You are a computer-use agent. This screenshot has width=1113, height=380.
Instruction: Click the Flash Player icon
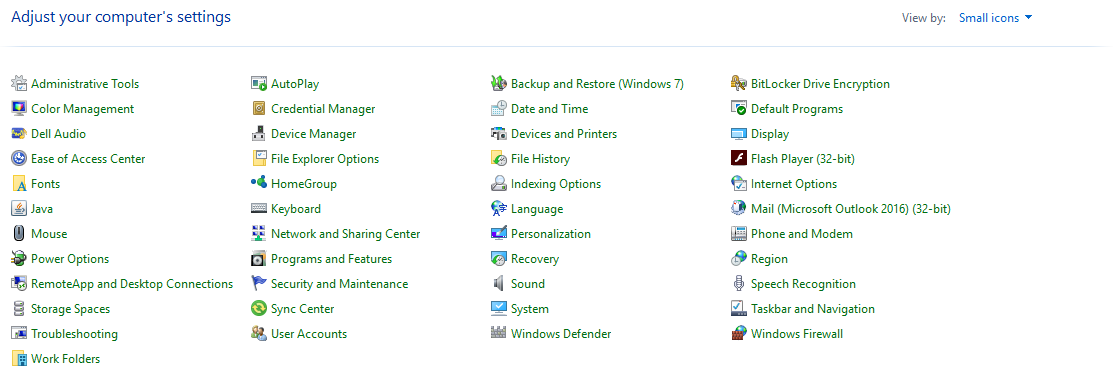(739, 158)
